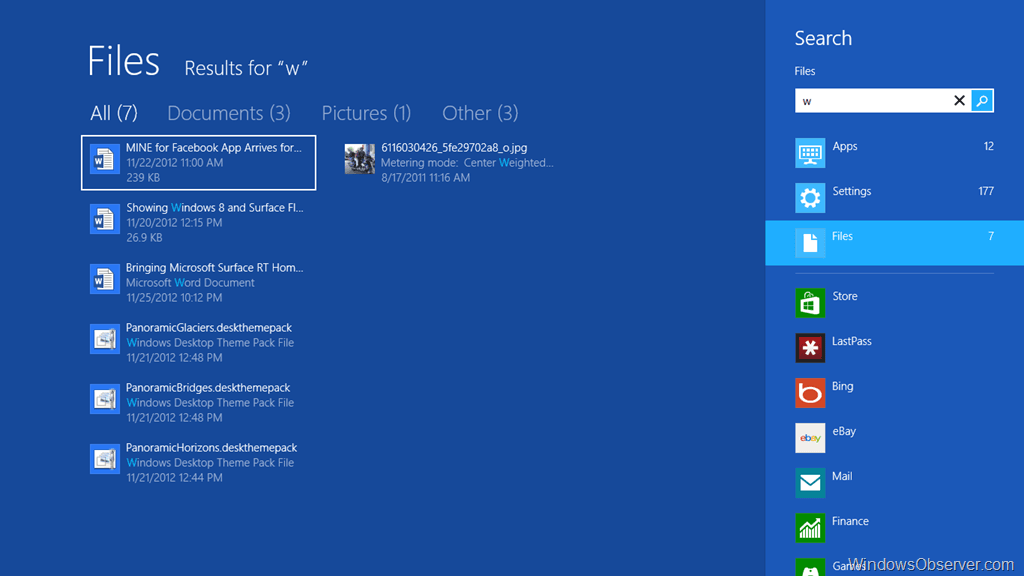Screen dimensions: 1024x576
Task: Open the 6116030426 jpg picture thumbnail
Action: pyautogui.click(x=360, y=159)
